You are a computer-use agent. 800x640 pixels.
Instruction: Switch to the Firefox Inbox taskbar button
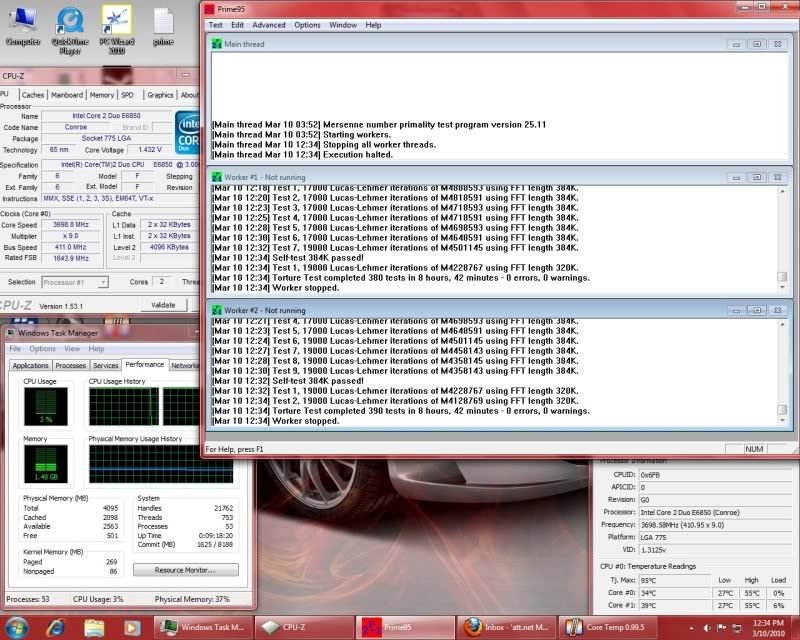click(x=507, y=627)
